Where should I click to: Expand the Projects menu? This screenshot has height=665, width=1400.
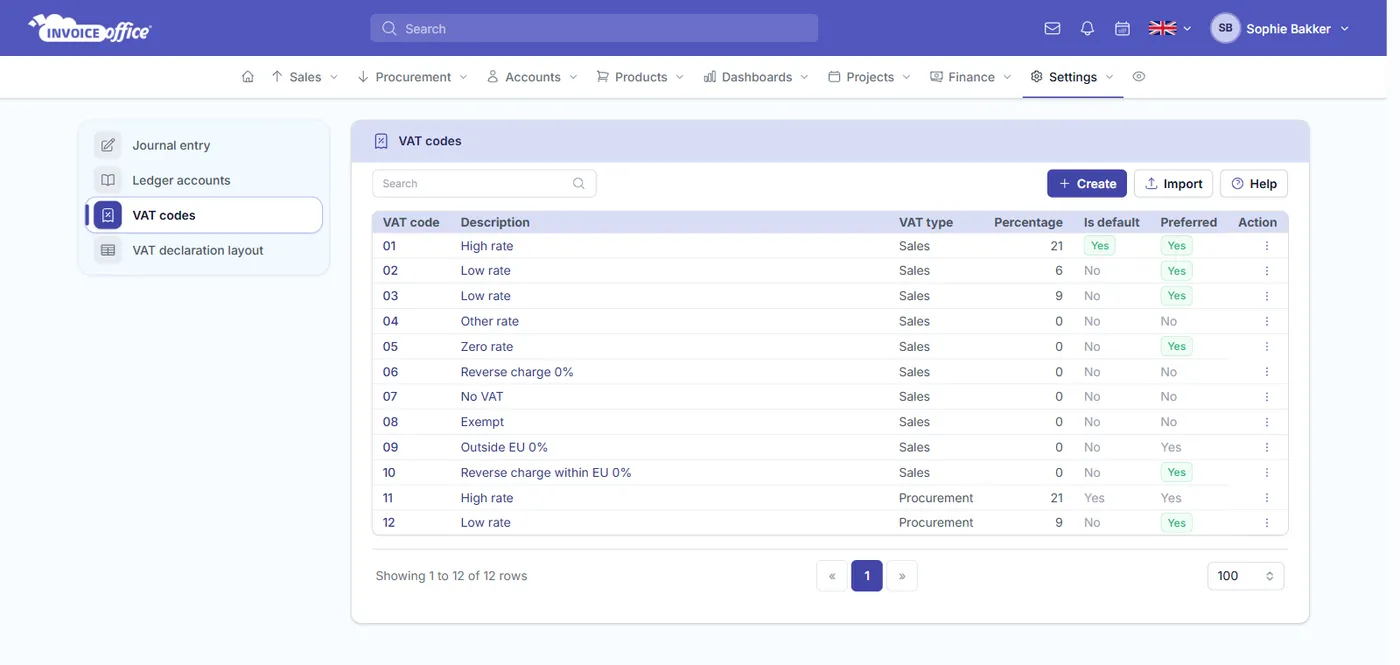869,77
